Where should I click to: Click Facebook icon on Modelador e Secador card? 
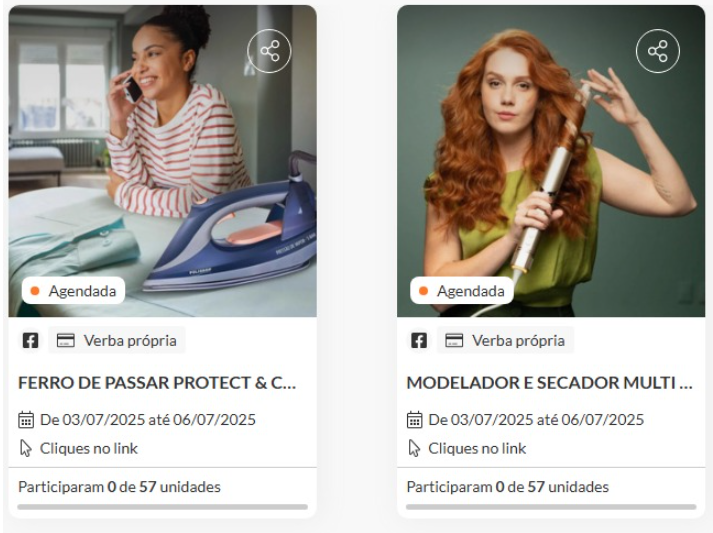[x=419, y=340]
